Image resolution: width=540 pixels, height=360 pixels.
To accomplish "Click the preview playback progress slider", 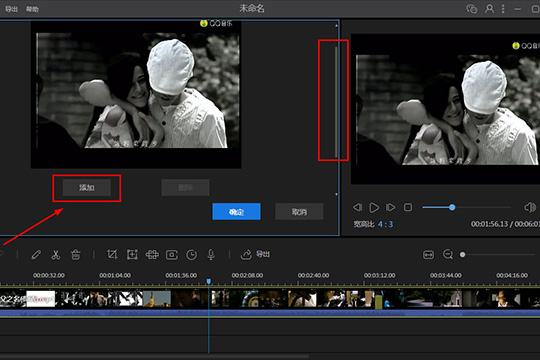I will point(466,207).
